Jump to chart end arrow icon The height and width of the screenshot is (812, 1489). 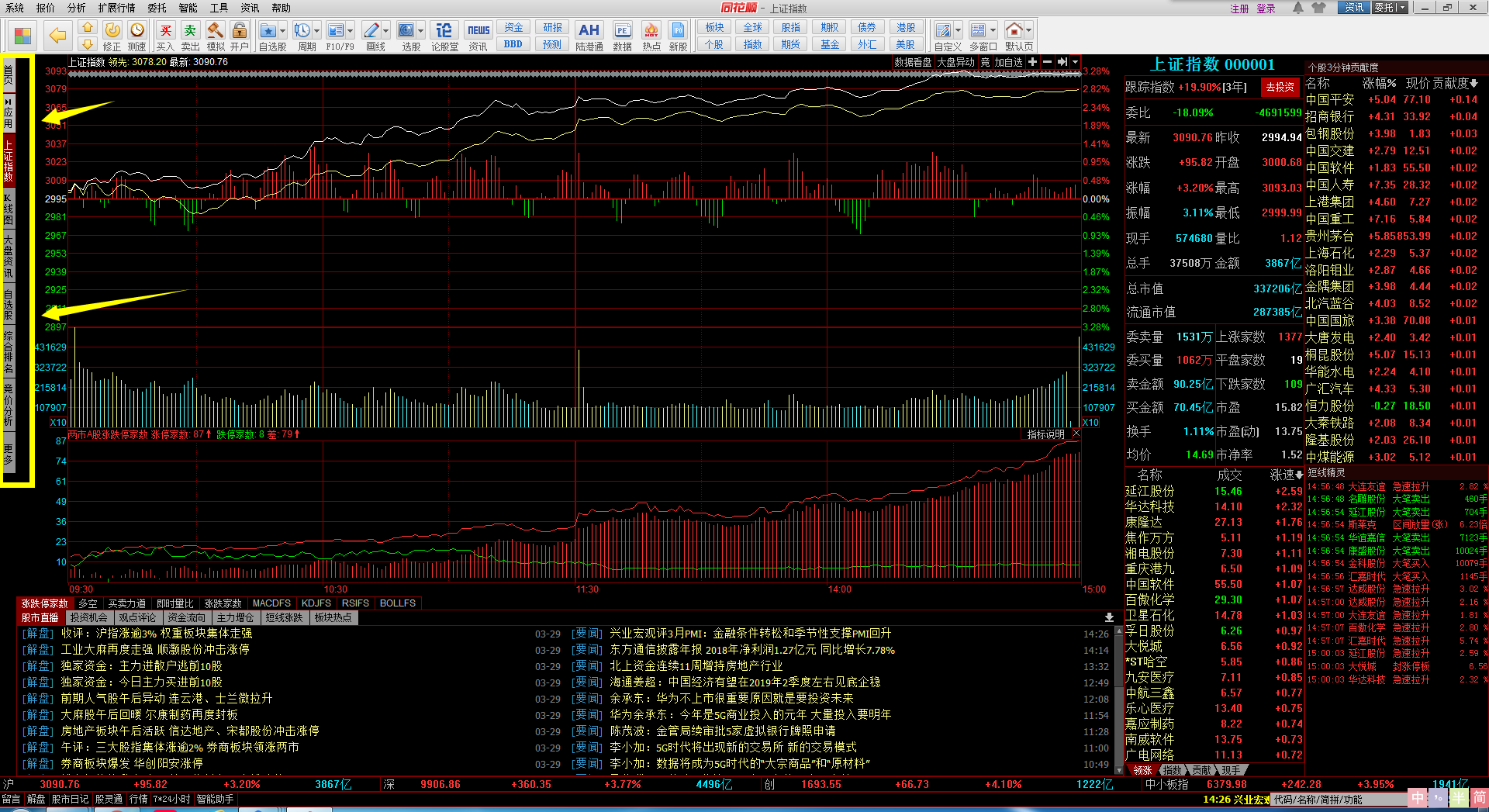coord(1062,62)
